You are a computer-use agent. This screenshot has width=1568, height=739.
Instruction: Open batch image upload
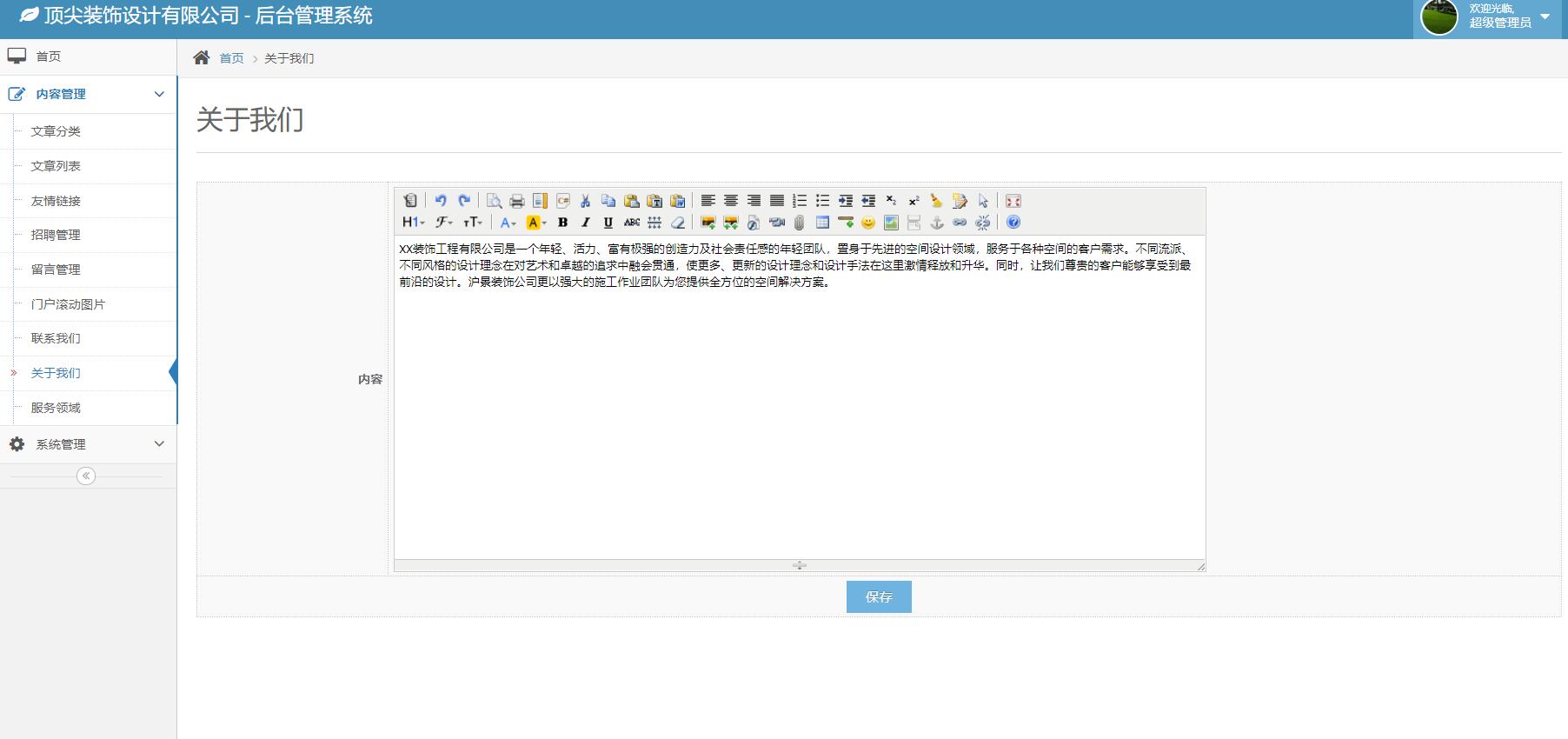point(731,223)
